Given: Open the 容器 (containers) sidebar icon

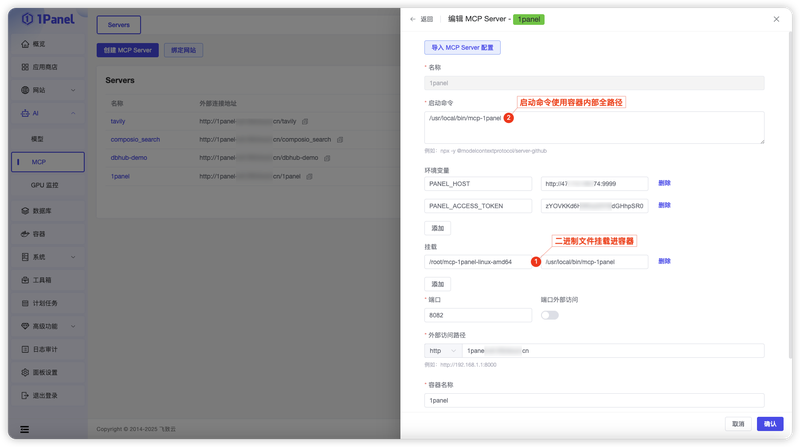Looking at the screenshot, I should [25, 234].
